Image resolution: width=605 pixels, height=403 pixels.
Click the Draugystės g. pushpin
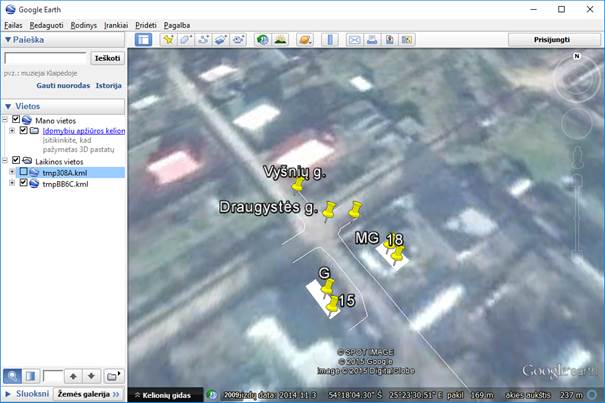pyautogui.click(x=329, y=211)
